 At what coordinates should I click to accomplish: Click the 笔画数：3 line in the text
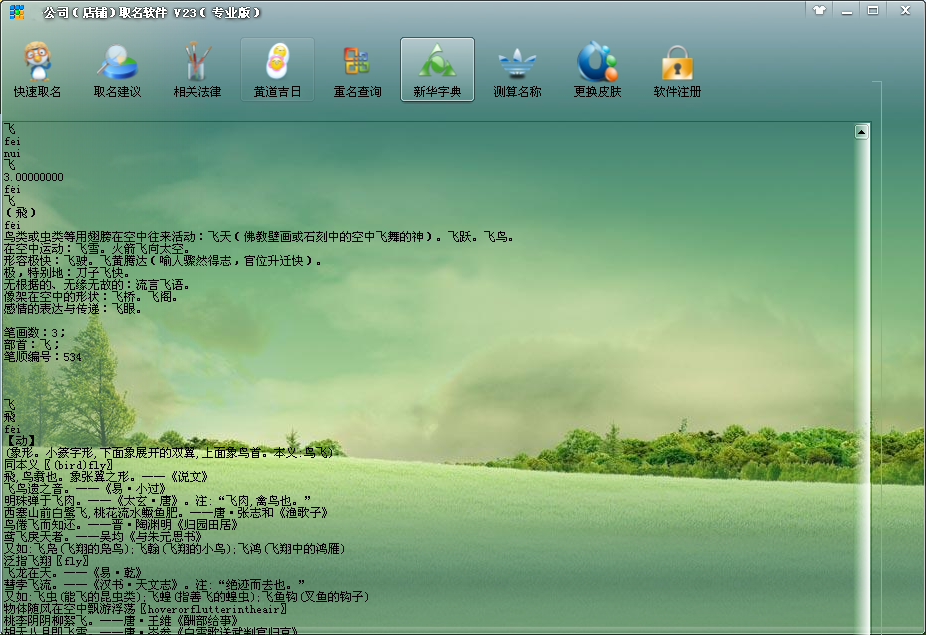35,331
